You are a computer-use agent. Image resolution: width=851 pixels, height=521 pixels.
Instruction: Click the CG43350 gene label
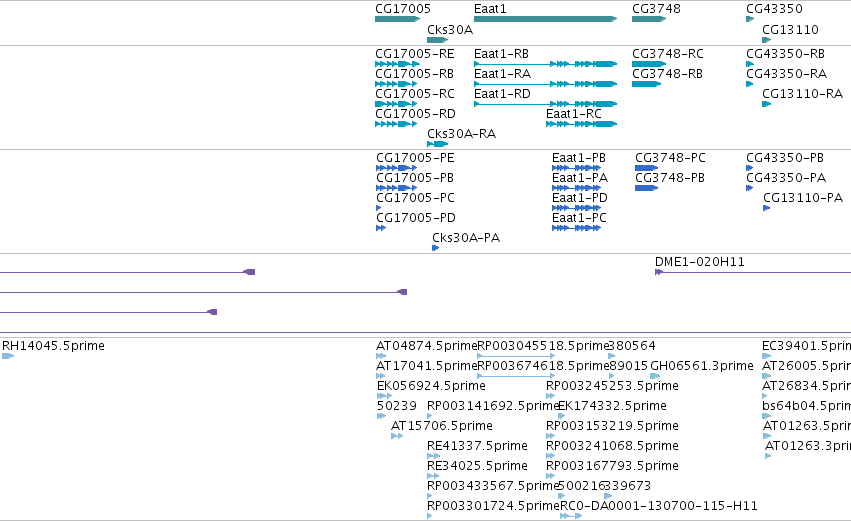774,9
